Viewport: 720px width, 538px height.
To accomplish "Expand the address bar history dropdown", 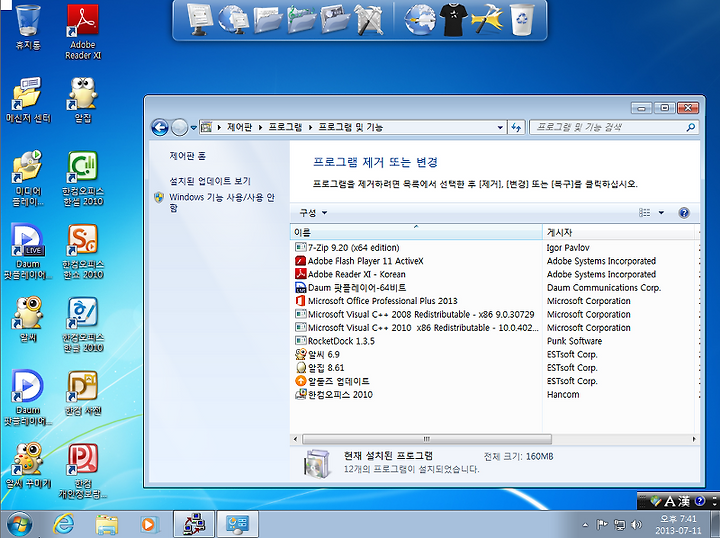I will 500,127.
